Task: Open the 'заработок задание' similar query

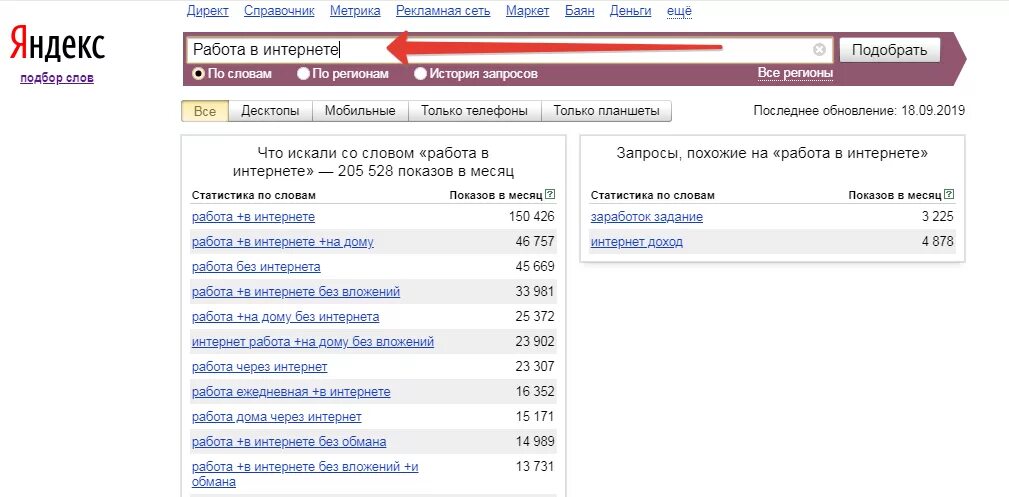Action: (647, 217)
